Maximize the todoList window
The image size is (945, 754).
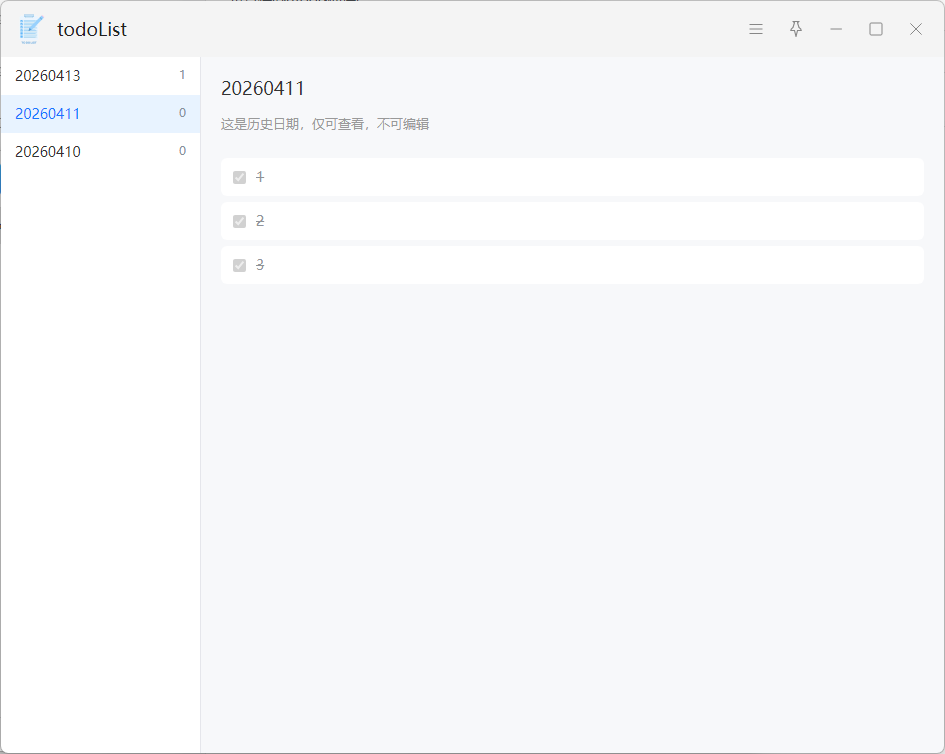click(876, 30)
